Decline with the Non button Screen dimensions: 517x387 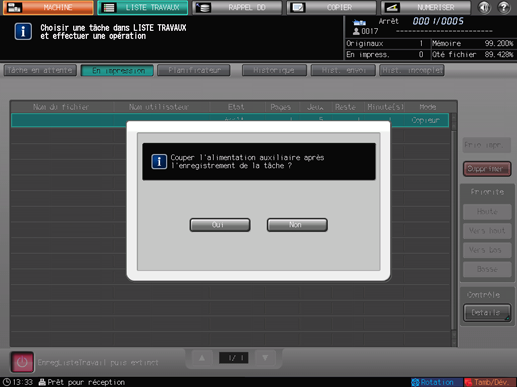click(297, 225)
